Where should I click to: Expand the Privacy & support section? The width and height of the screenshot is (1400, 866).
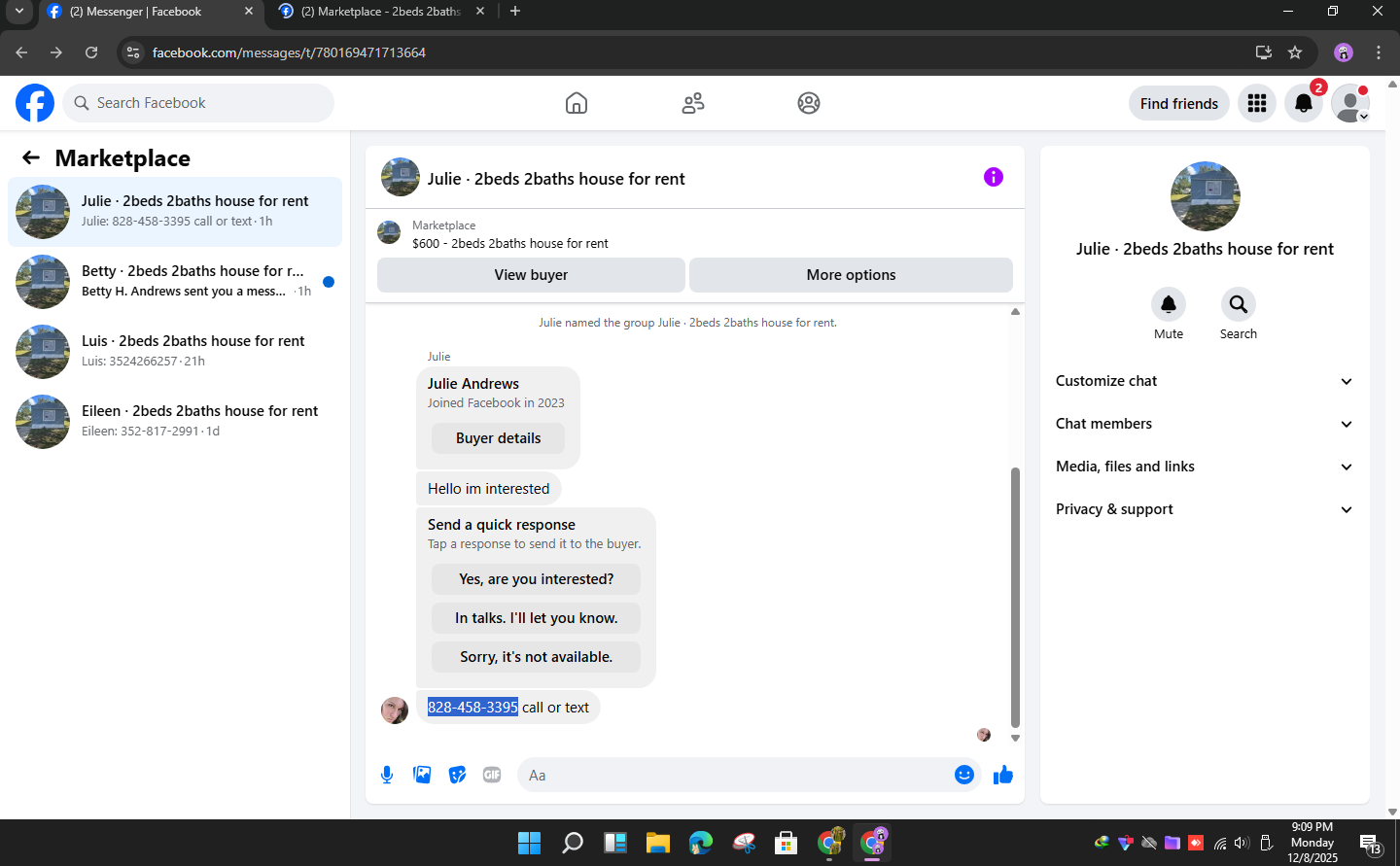1205,509
